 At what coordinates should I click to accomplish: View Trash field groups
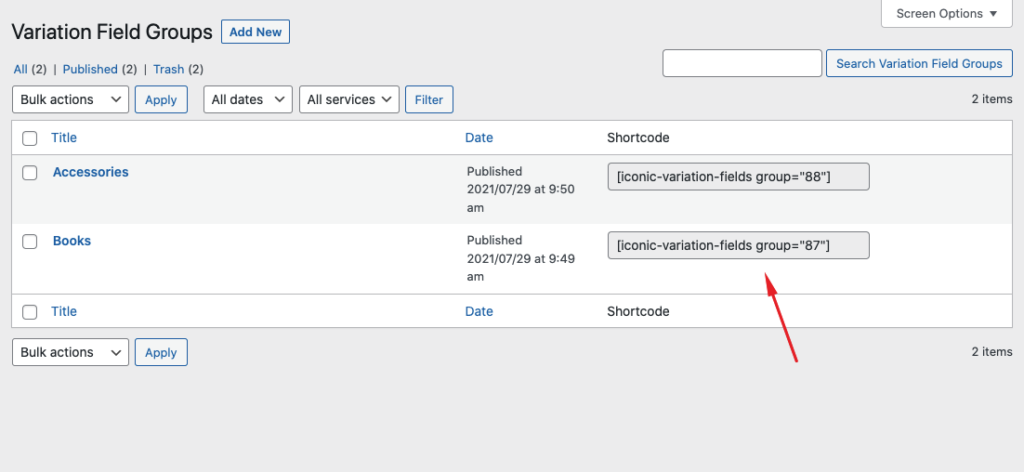168,69
